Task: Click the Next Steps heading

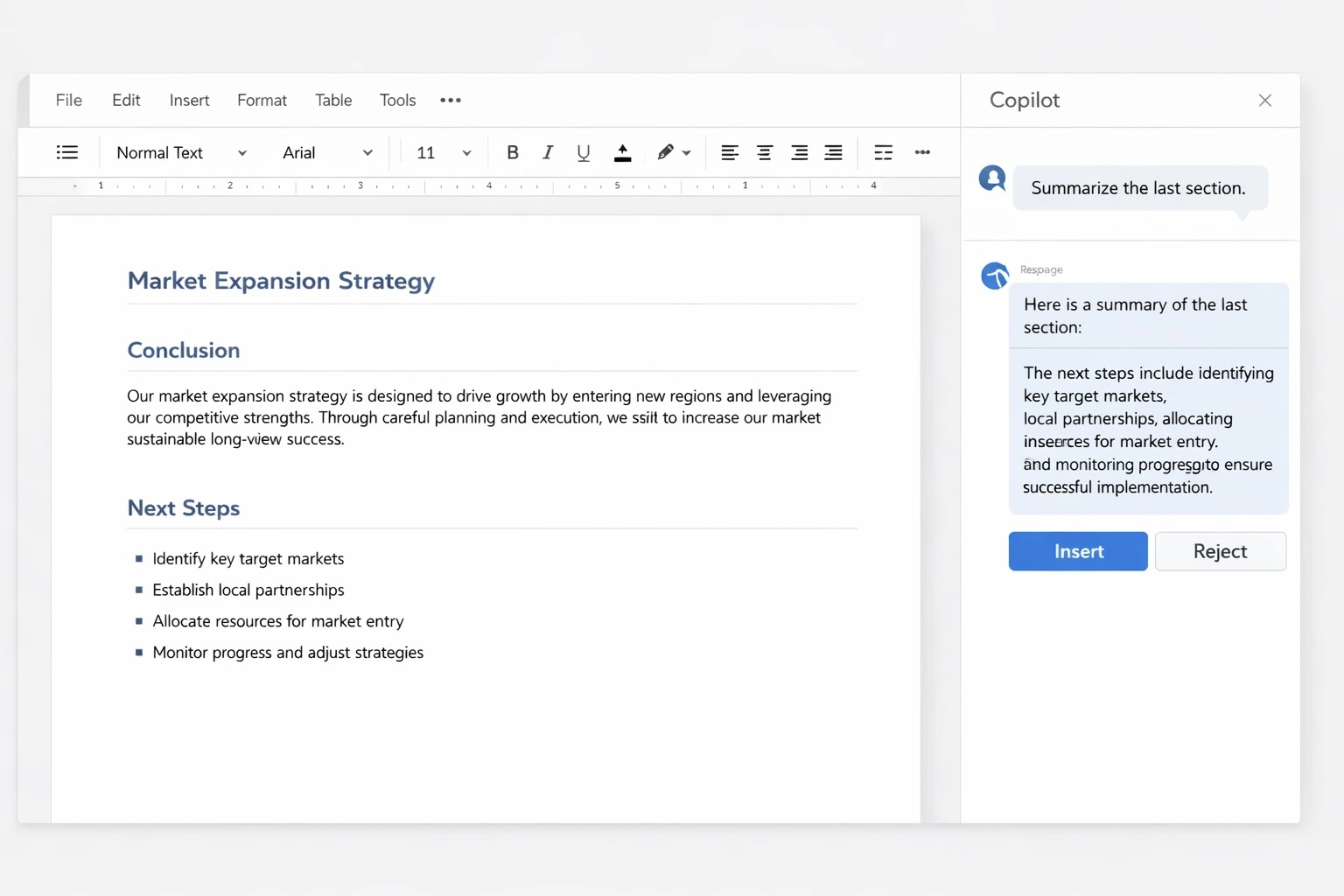Action: click(x=184, y=508)
